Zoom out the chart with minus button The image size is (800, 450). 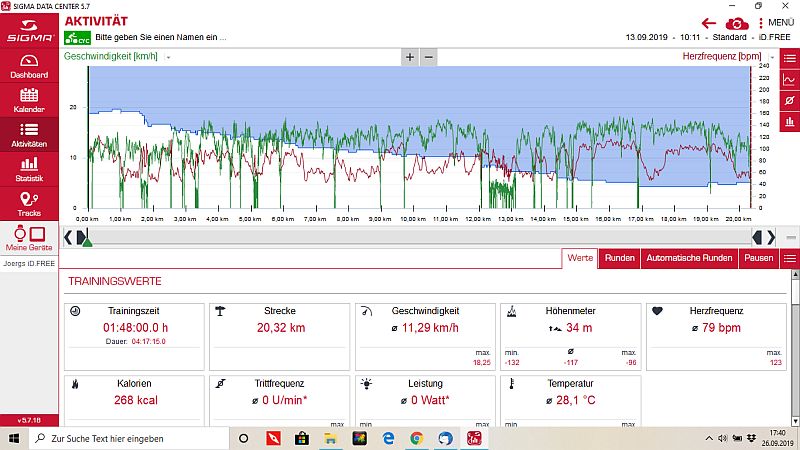coord(429,57)
